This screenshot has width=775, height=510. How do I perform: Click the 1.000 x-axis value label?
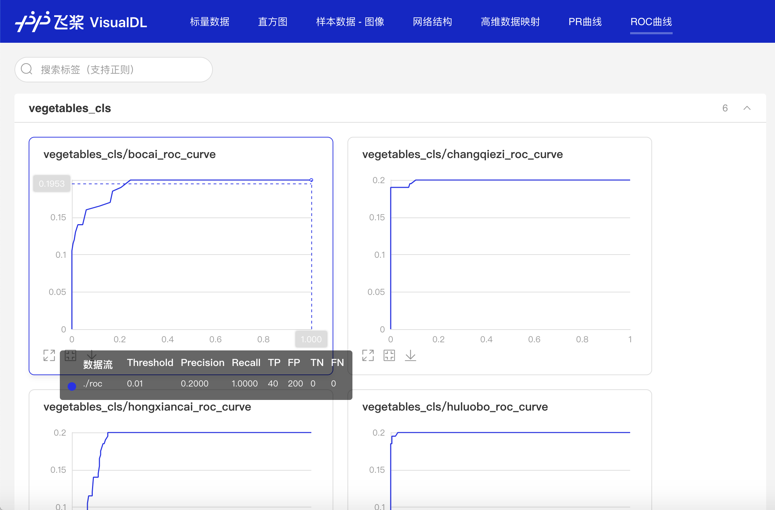point(311,339)
